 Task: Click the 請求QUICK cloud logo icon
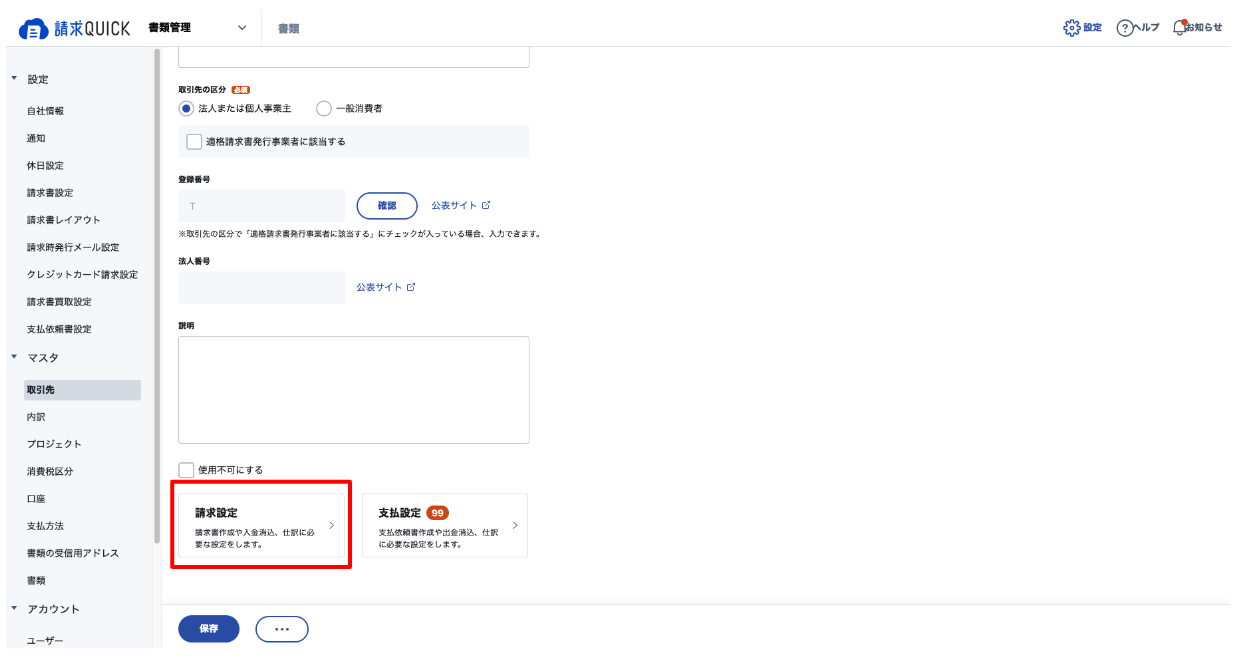(33, 28)
